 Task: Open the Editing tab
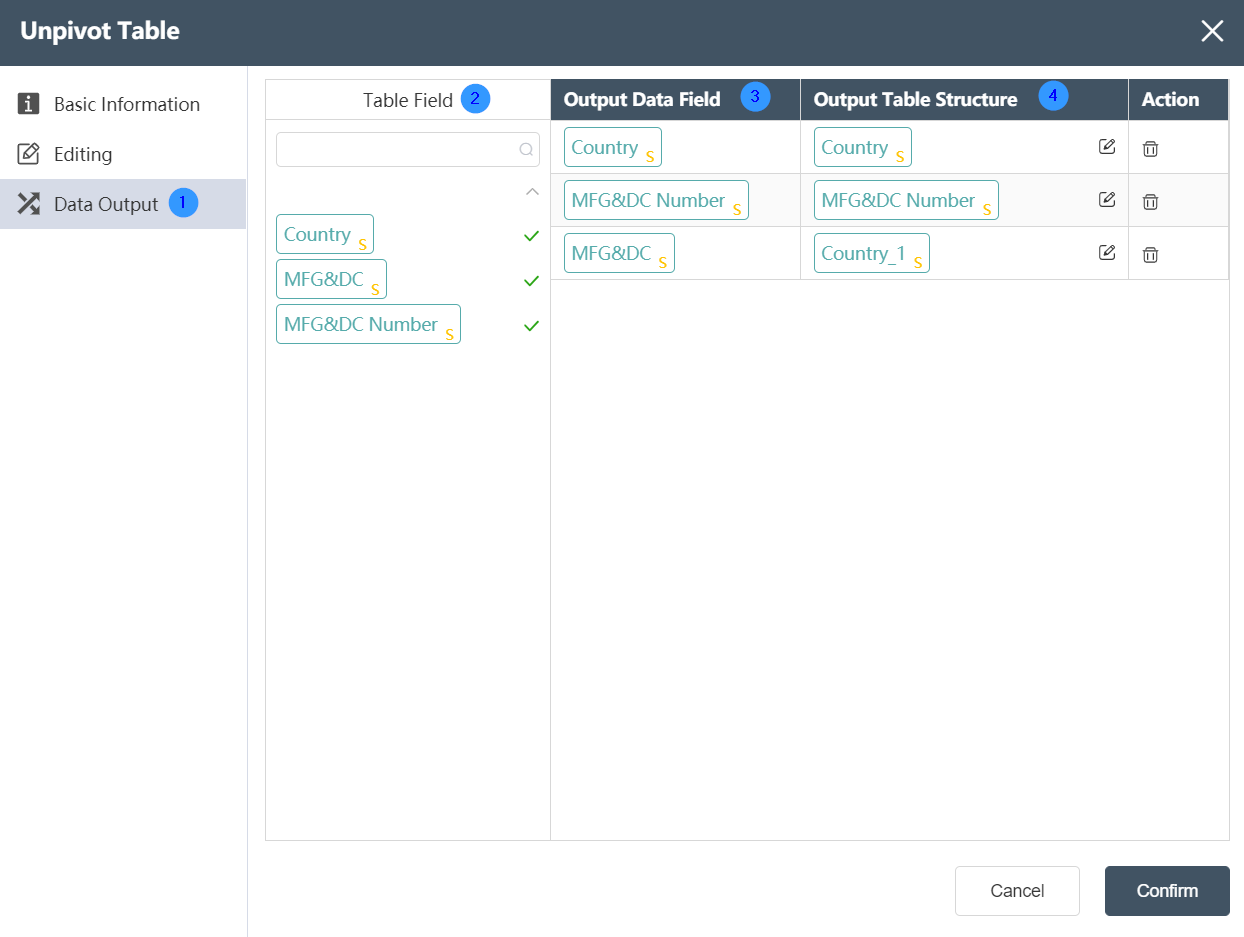123,154
